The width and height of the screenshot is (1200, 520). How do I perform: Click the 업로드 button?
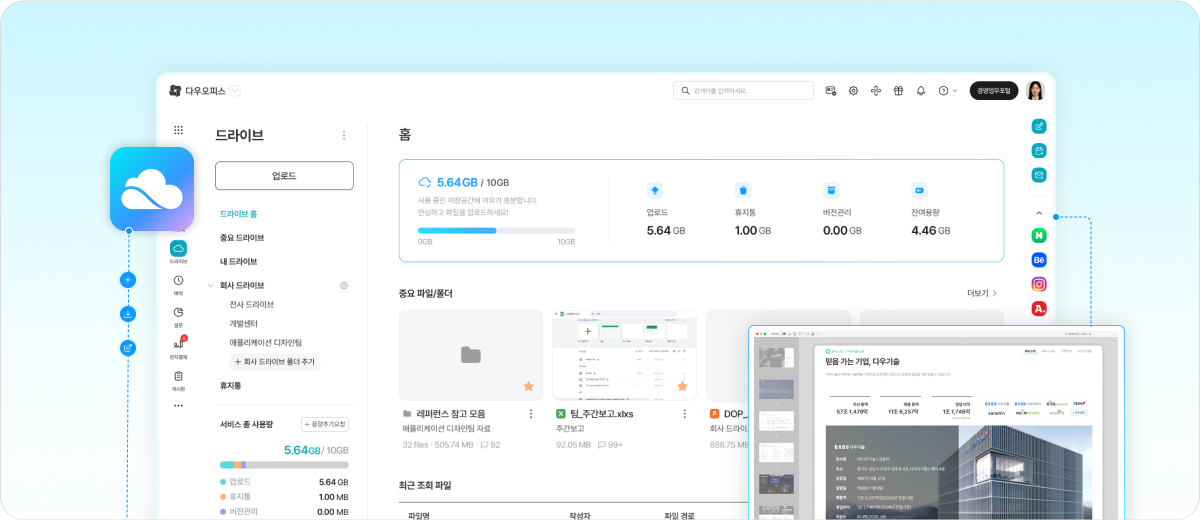pyautogui.click(x=284, y=175)
